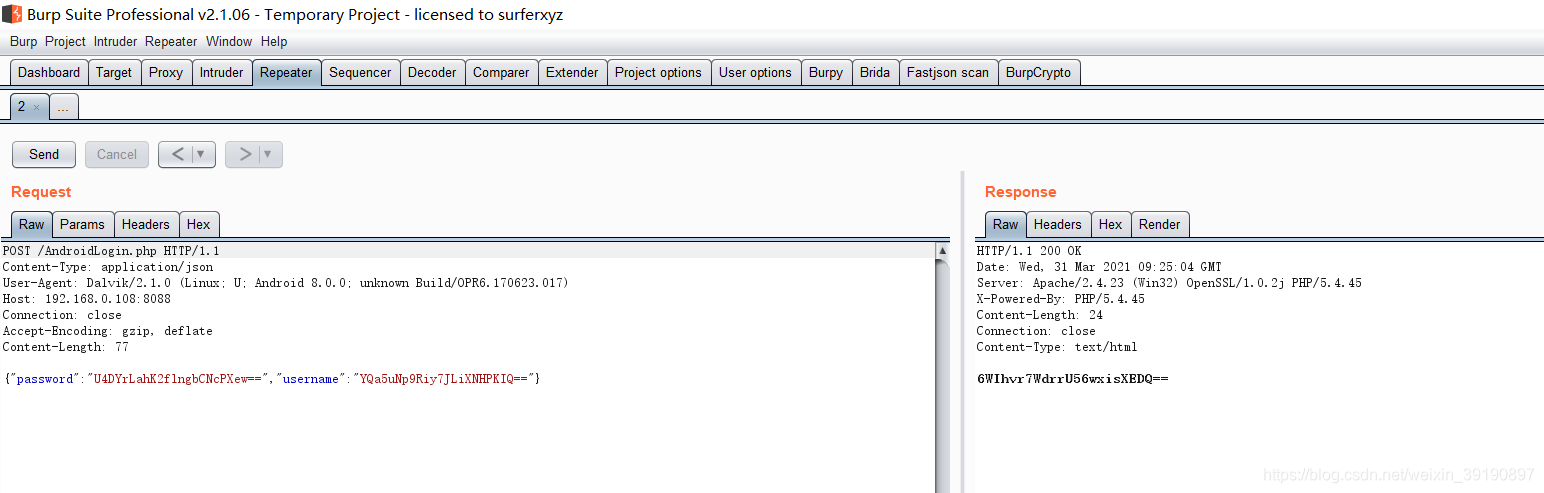
Task: Add new Repeater tab via ellipsis
Action: click(63, 107)
